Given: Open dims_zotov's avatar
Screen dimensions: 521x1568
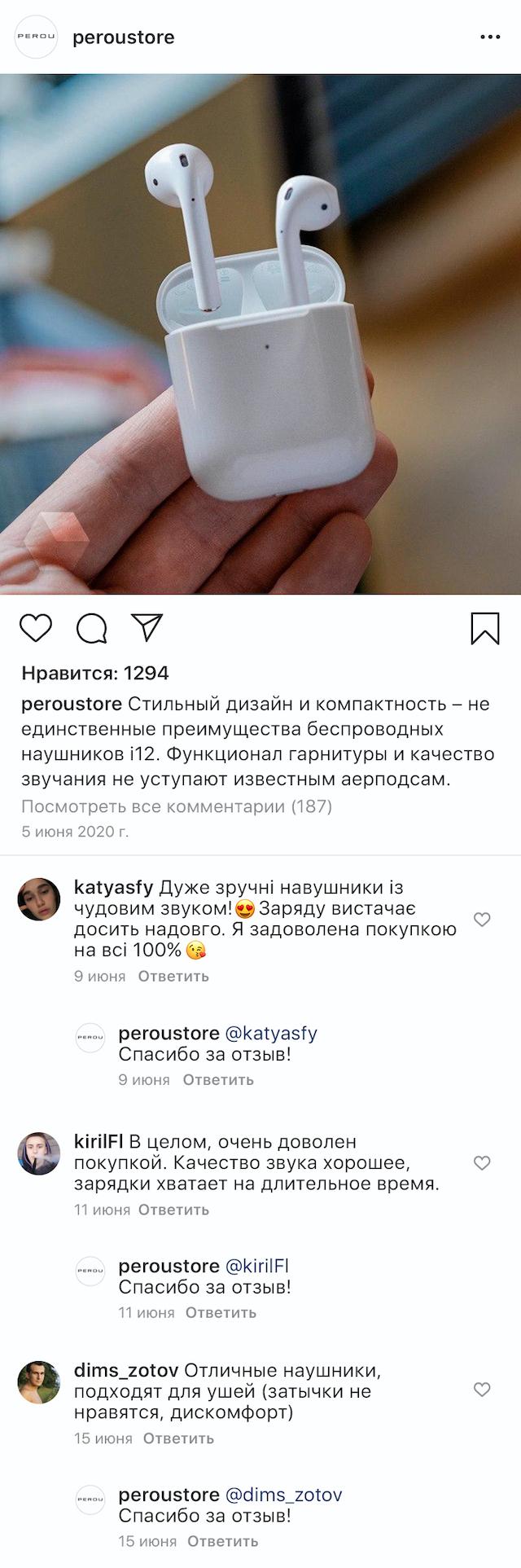Looking at the screenshot, I should click(x=39, y=1382).
